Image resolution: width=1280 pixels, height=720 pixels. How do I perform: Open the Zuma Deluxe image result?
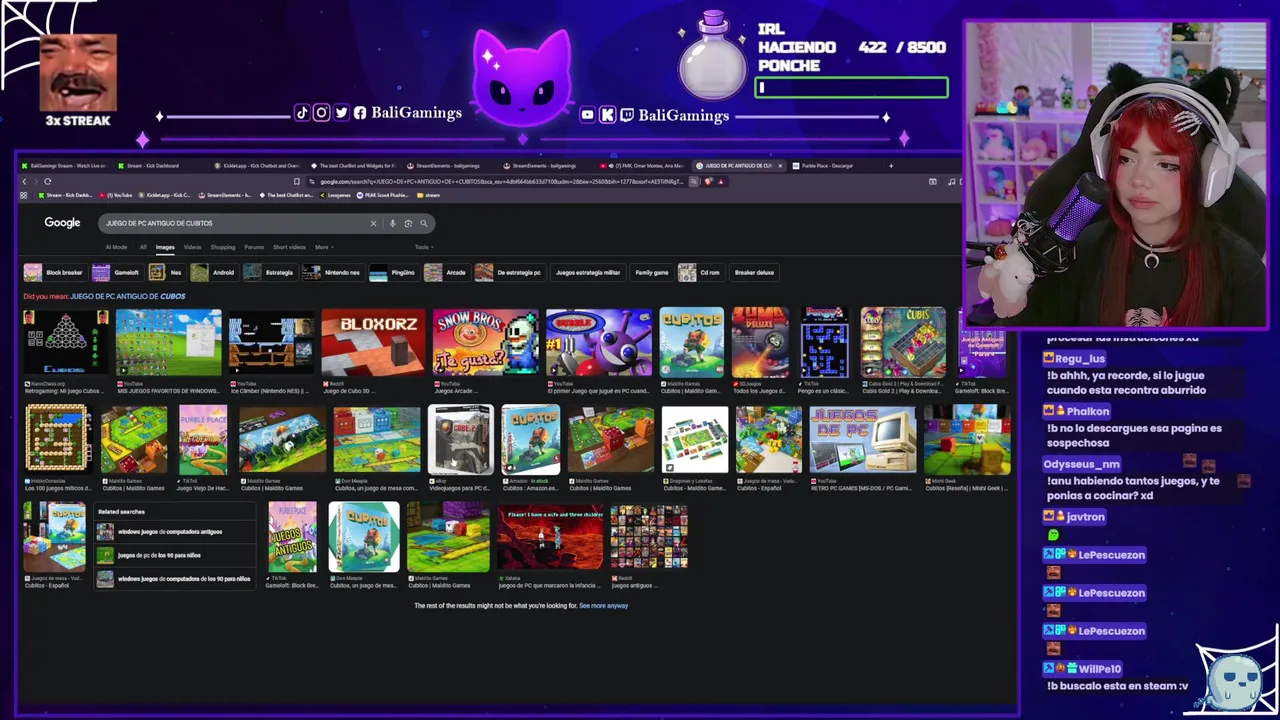point(760,341)
